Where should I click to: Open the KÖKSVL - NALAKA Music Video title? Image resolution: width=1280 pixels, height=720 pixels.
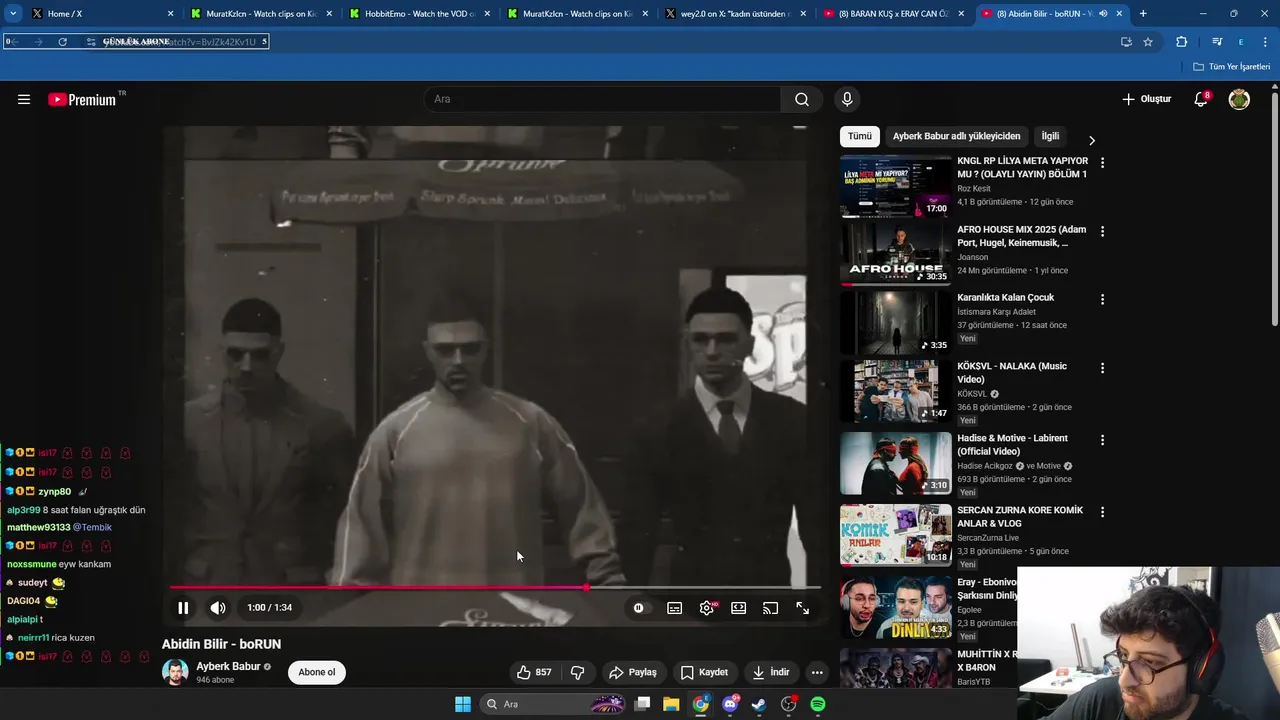click(x=1012, y=373)
